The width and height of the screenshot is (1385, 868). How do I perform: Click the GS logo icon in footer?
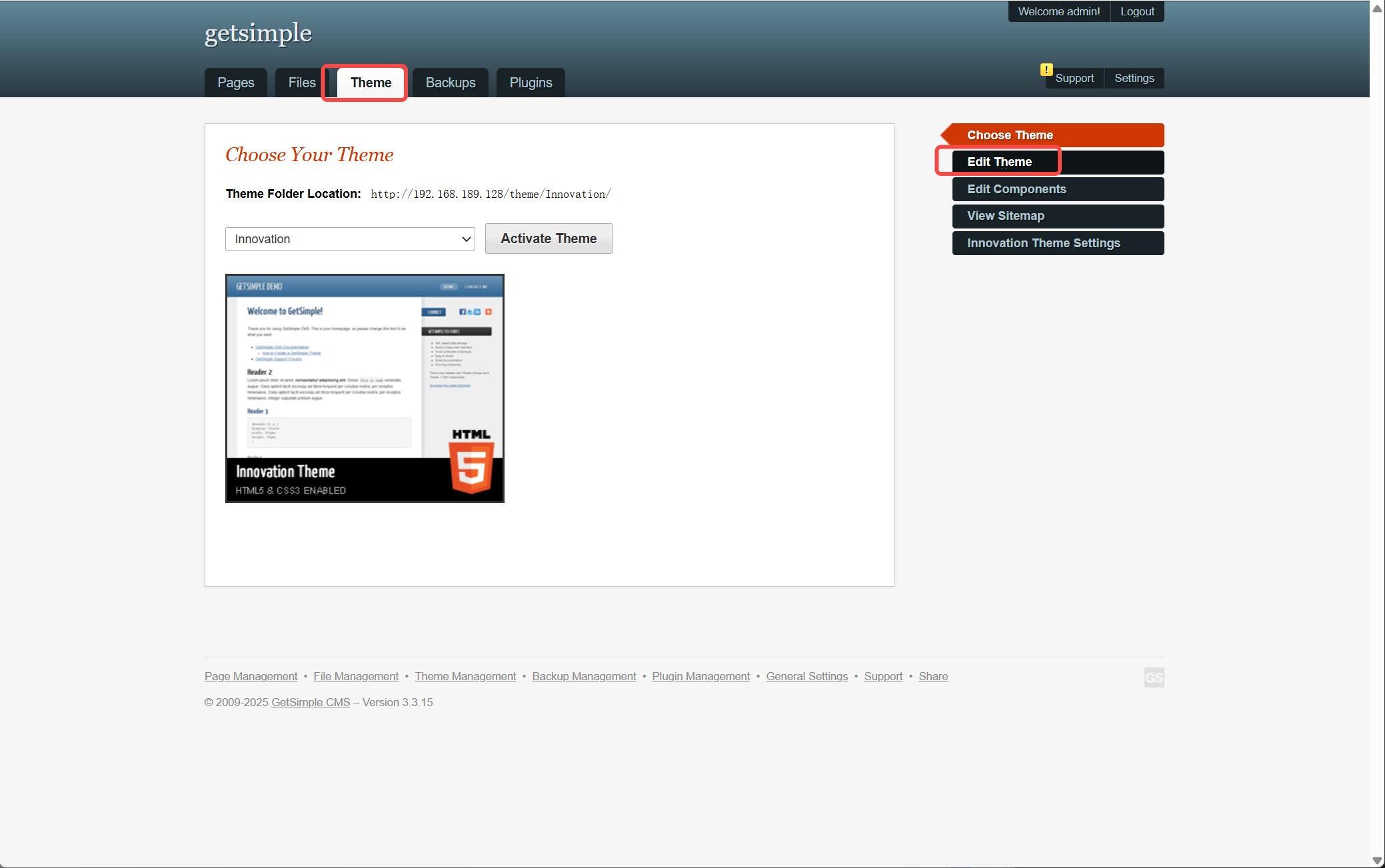(x=1154, y=677)
